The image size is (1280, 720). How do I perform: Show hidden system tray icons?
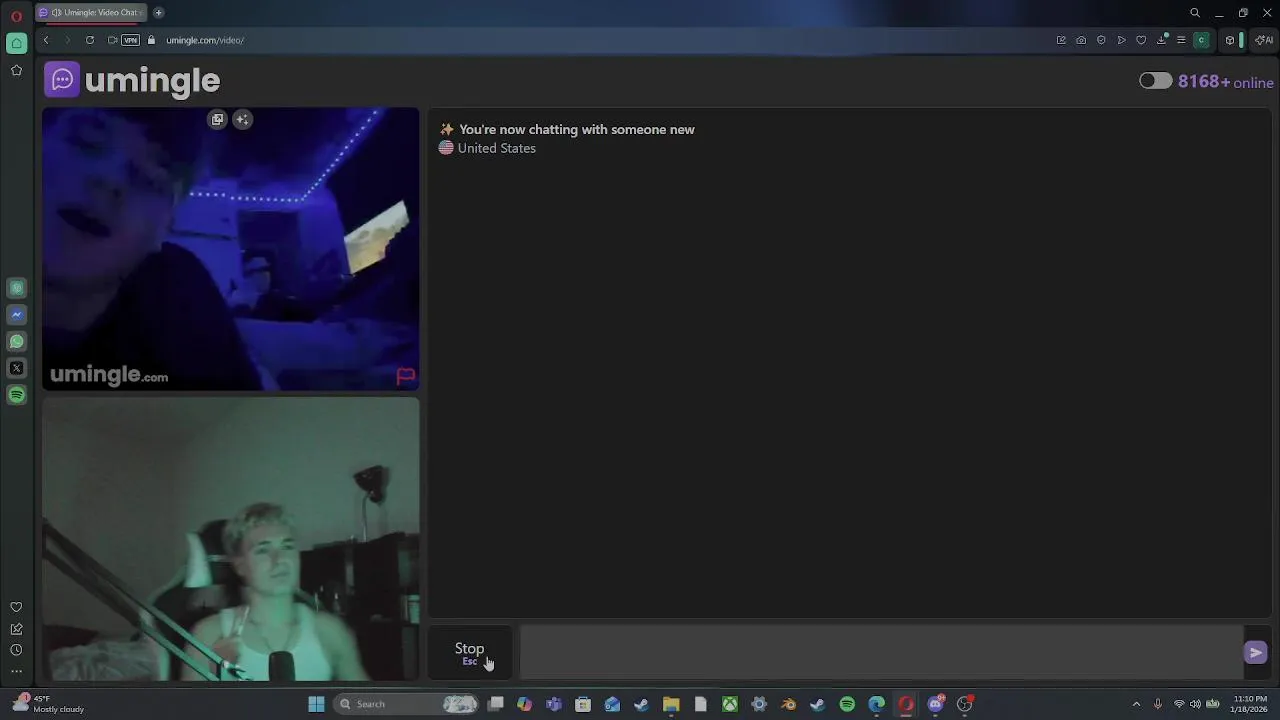tap(1136, 704)
